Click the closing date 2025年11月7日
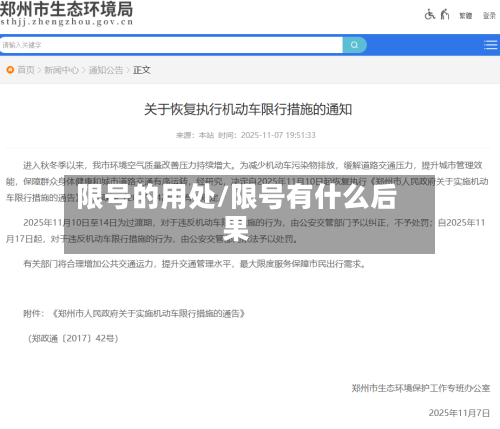 pyautogui.click(x=459, y=413)
